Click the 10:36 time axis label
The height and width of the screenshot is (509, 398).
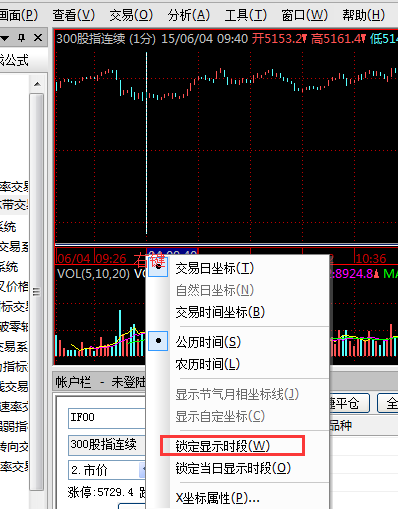[371, 258]
